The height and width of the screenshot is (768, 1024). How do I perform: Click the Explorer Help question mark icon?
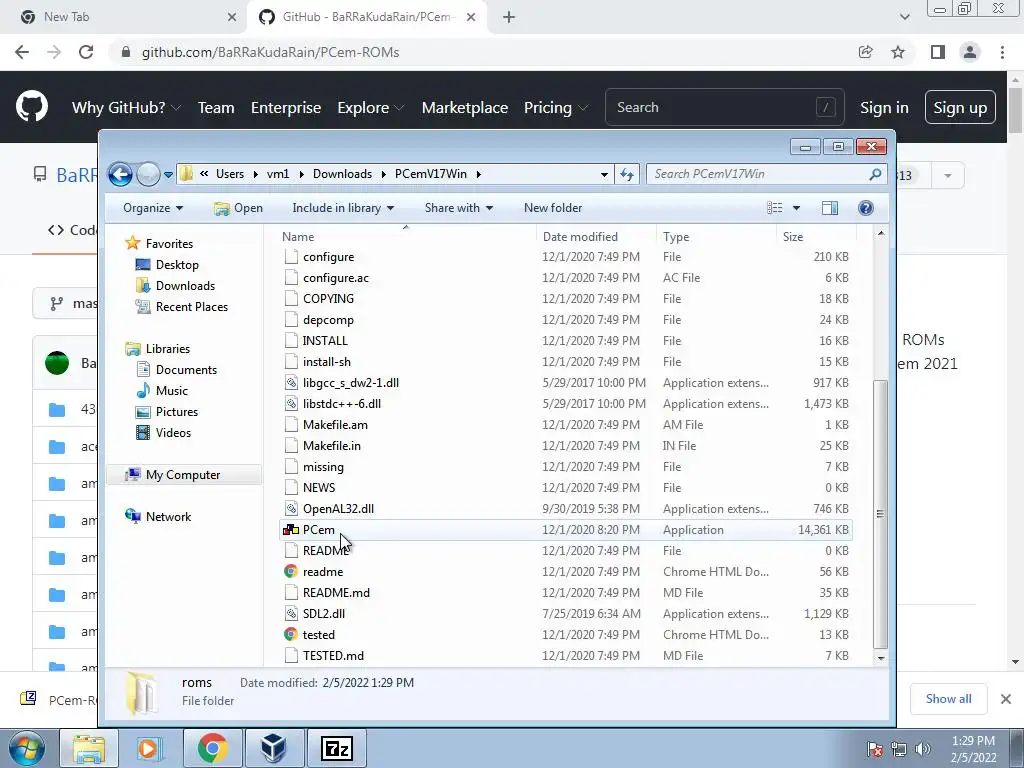click(x=865, y=208)
